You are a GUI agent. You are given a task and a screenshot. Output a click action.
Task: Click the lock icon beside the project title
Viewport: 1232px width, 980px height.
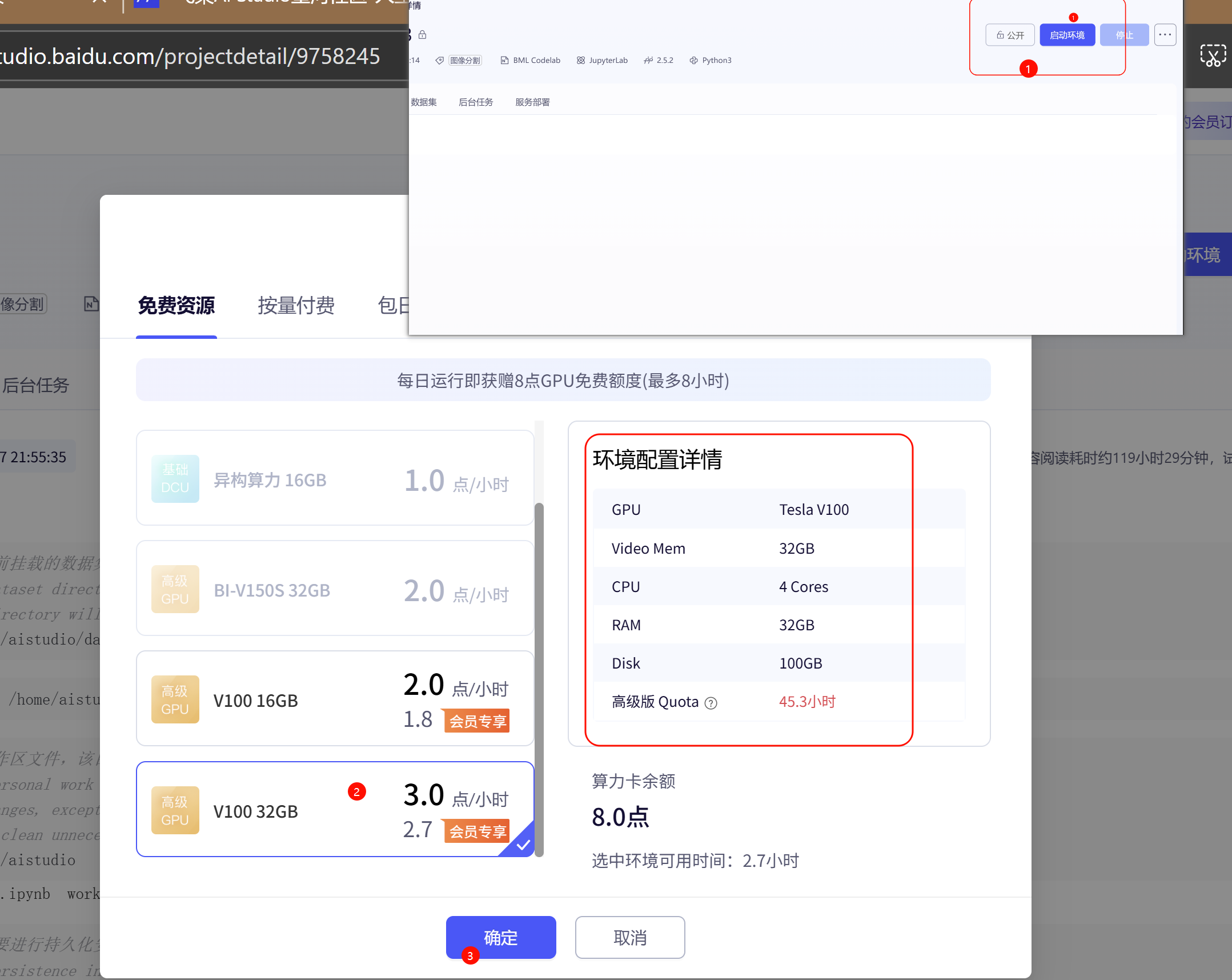pyautogui.click(x=423, y=35)
